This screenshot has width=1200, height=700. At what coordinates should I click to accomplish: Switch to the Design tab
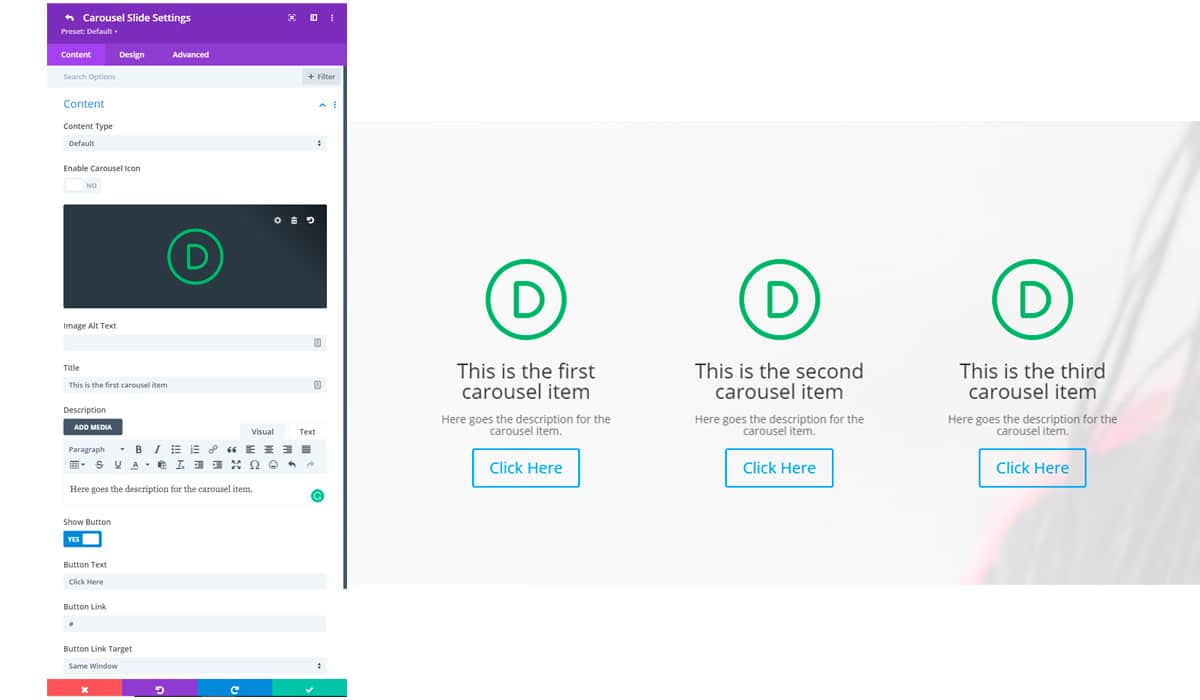tap(131, 54)
